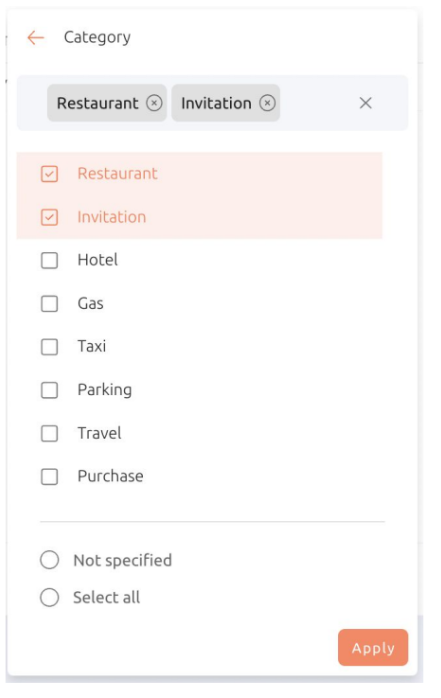Check the Travel checkbox

pyautogui.click(x=49, y=433)
